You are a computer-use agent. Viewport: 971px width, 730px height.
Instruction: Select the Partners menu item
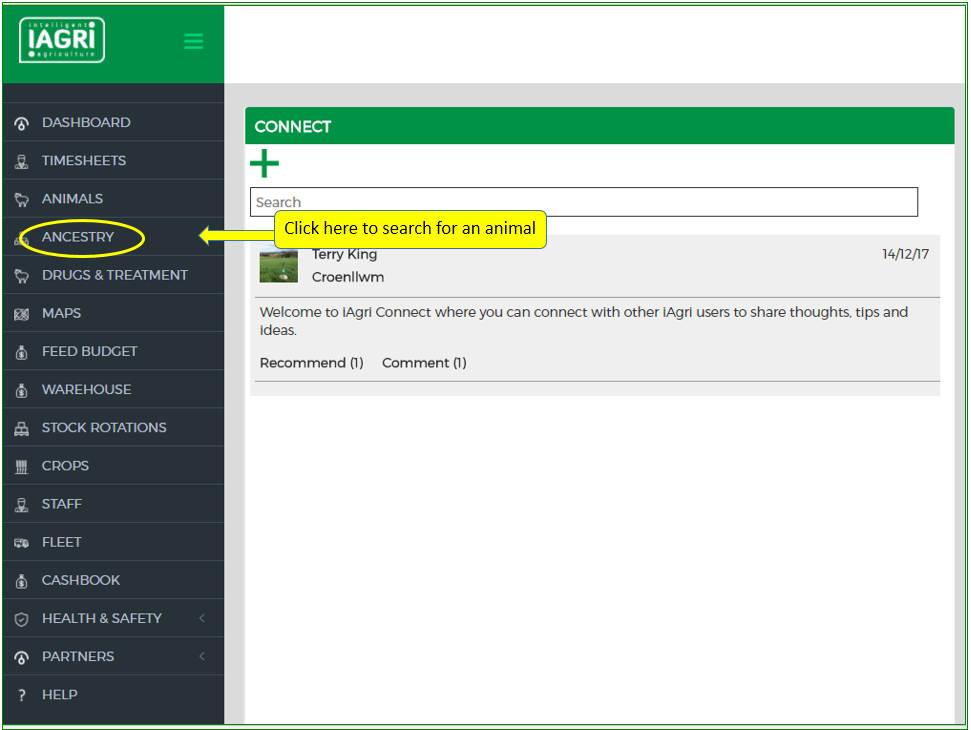(x=113, y=656)
